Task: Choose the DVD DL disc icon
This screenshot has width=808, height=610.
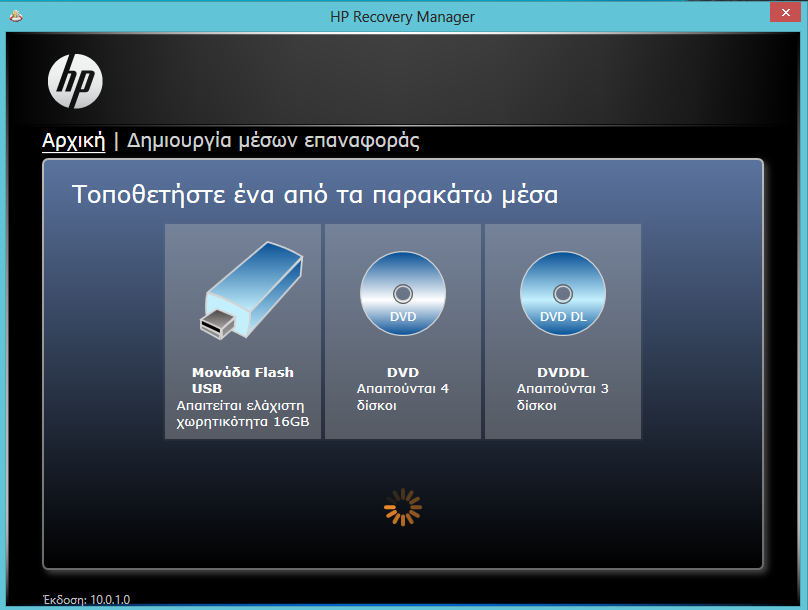Action: (563, 294)
